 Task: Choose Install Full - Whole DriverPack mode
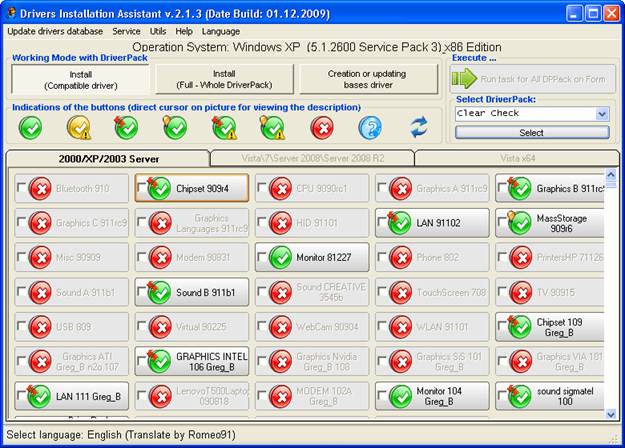[224, 79]
